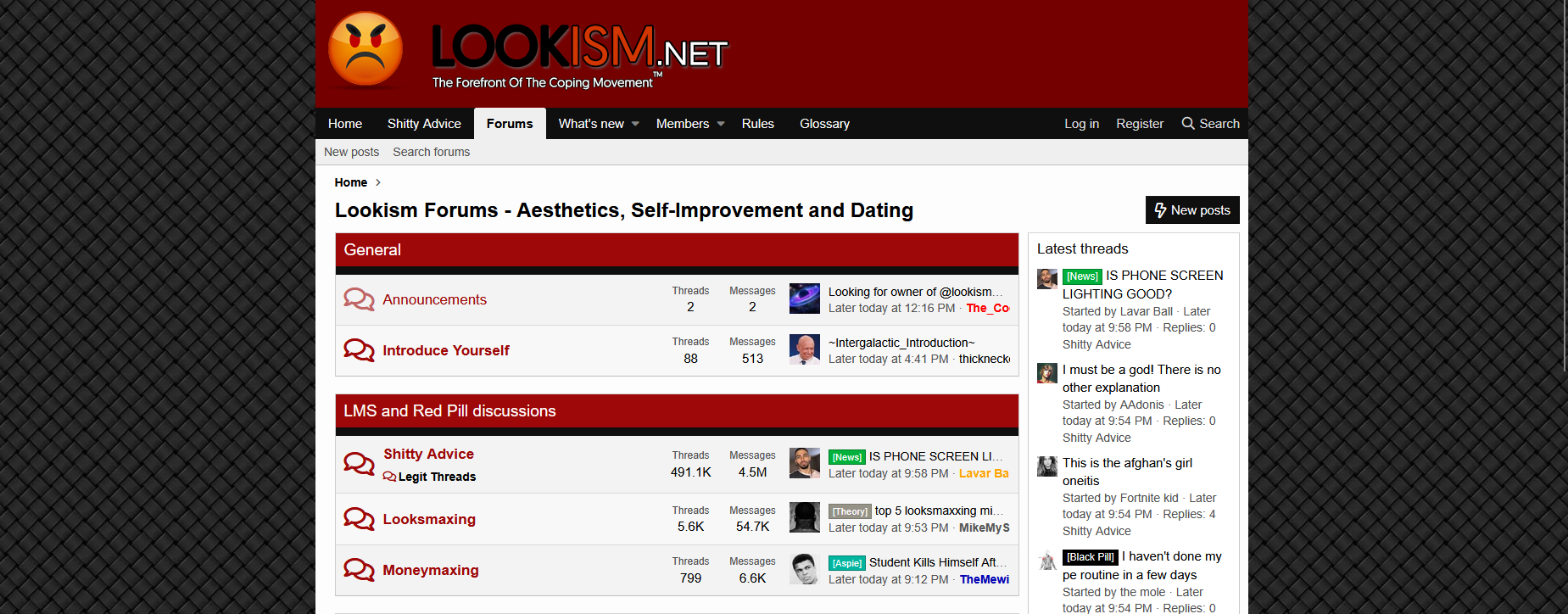Open 'I must be a god!' thread
Image resolution: width=1568 pixels, height=614 pixels.
tap(1141, 378)
